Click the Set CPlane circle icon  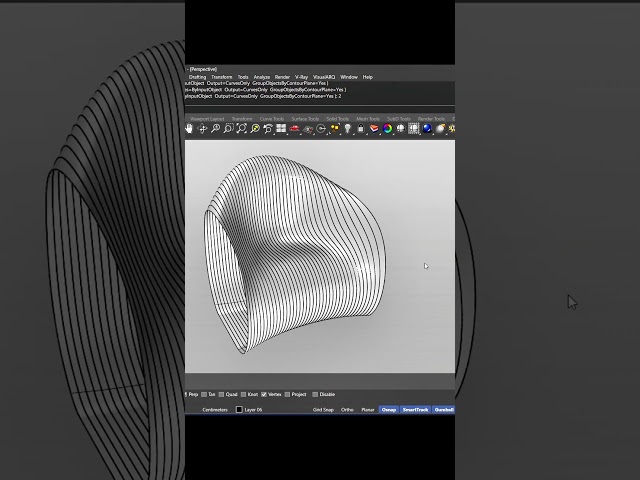(x=321, y=129)
